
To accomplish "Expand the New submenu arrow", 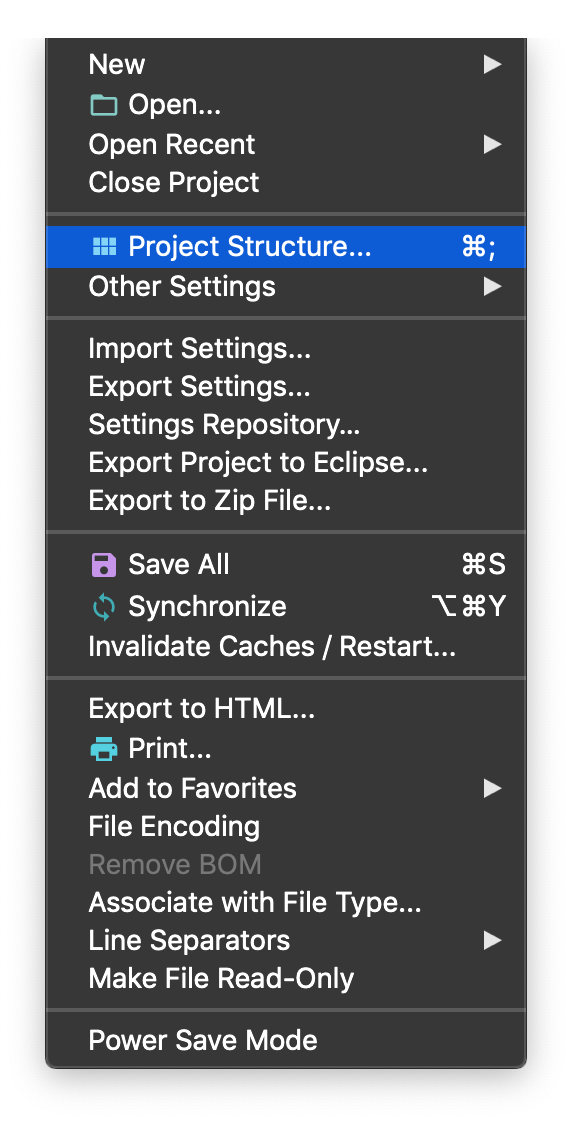I will click(492, 65).
